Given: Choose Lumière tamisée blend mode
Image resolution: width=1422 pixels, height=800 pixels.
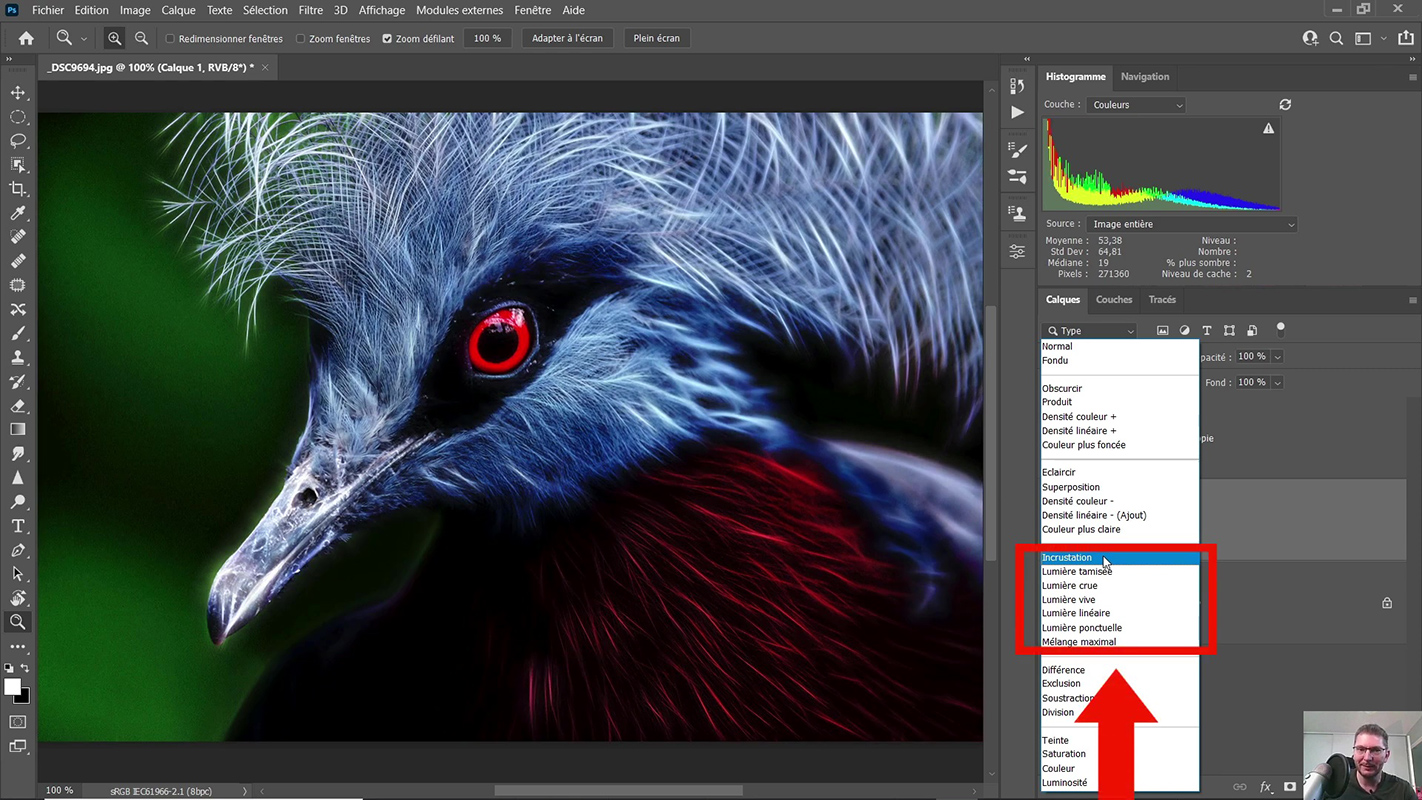Looking at the screenshot, I should 1076,572.
